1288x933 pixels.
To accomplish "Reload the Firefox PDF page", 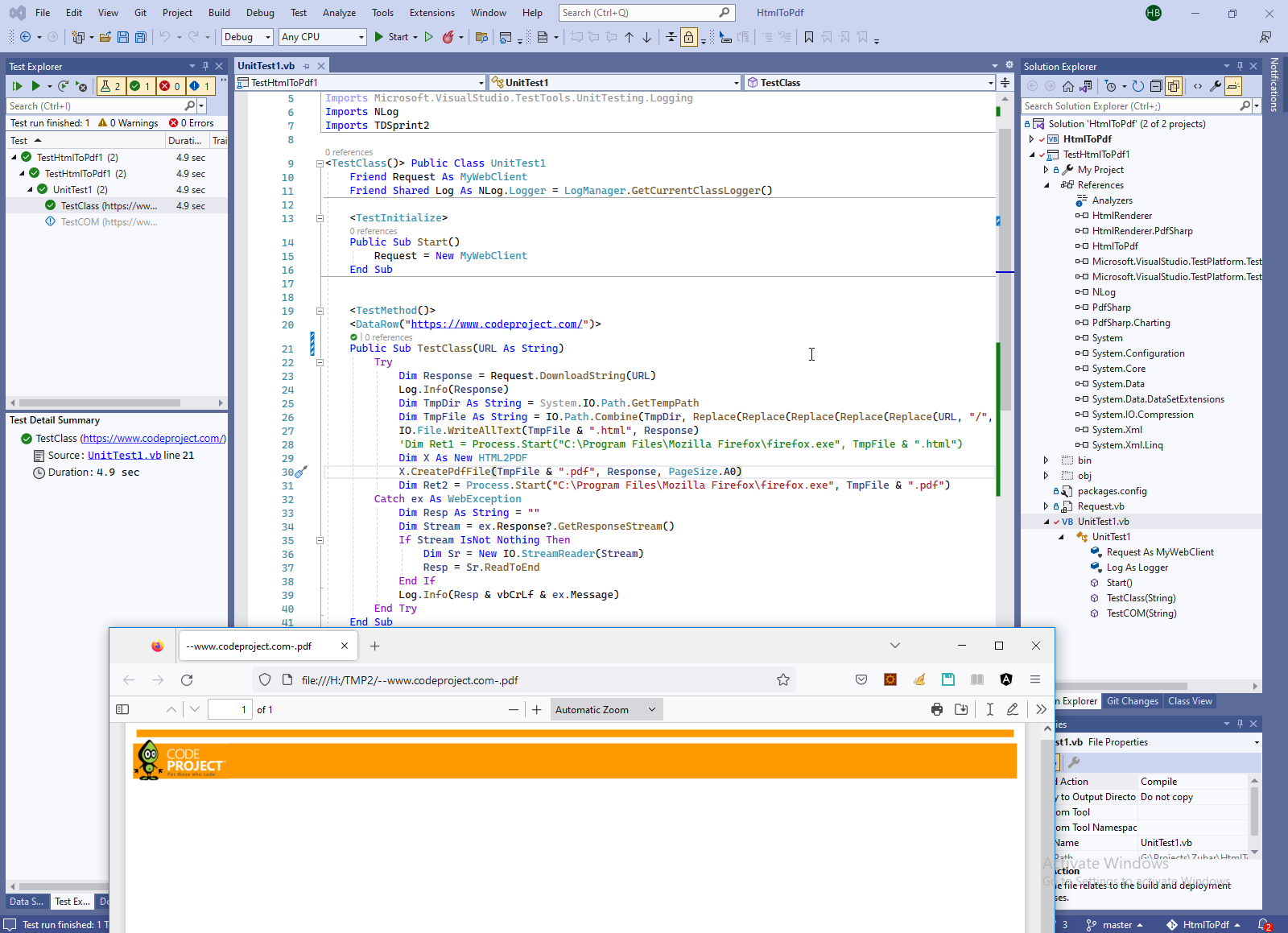I will (x=187, y=680).
